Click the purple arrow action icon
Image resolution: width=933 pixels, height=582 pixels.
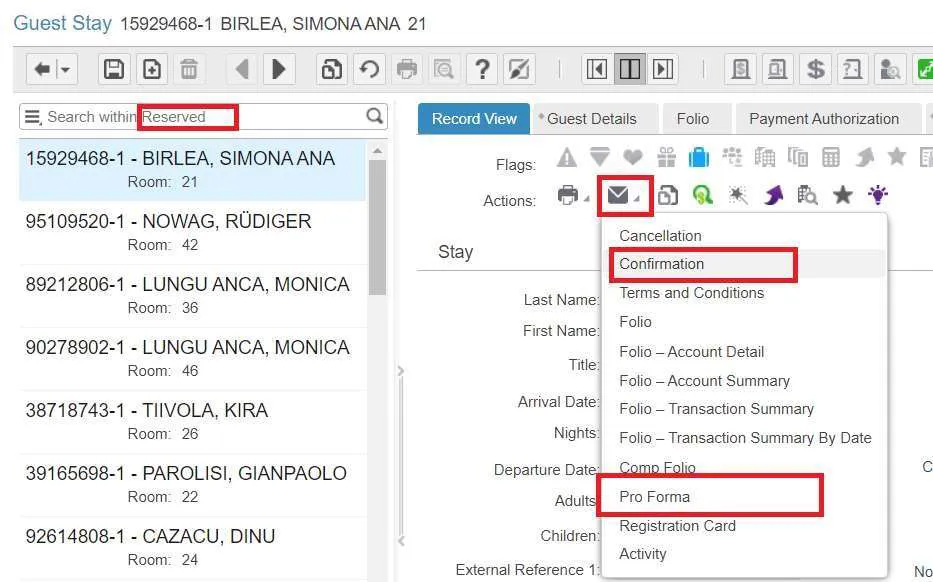(x=772, y=195)
